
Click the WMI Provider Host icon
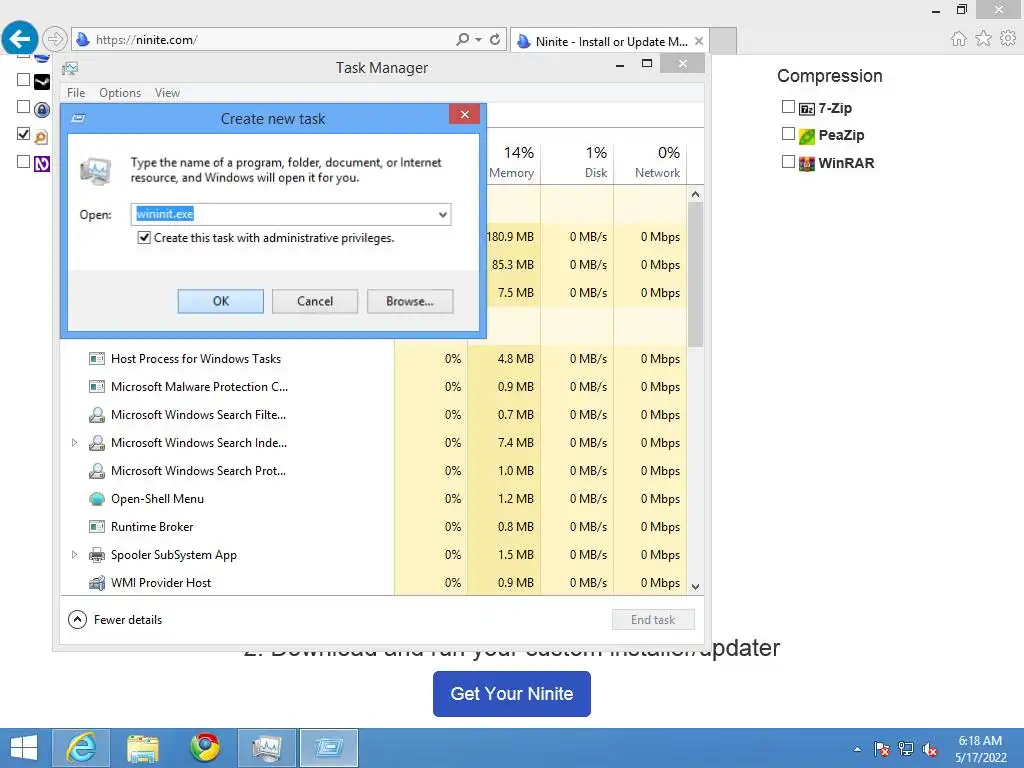coord(97,583)
